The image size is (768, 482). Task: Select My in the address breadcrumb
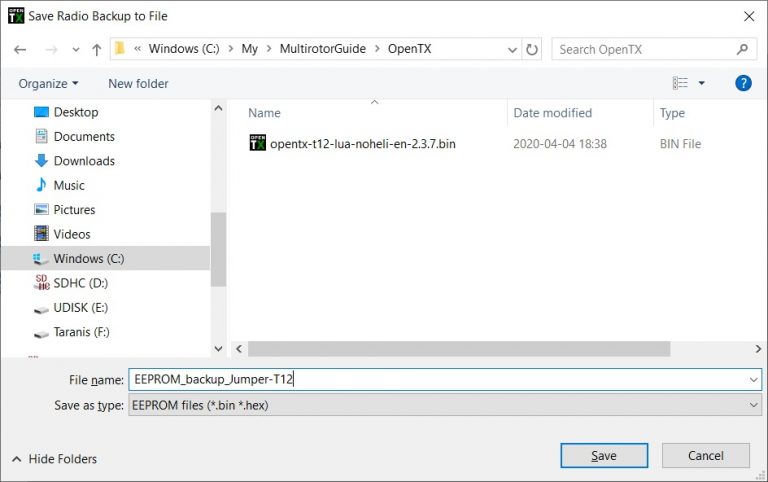click(249, 49)
